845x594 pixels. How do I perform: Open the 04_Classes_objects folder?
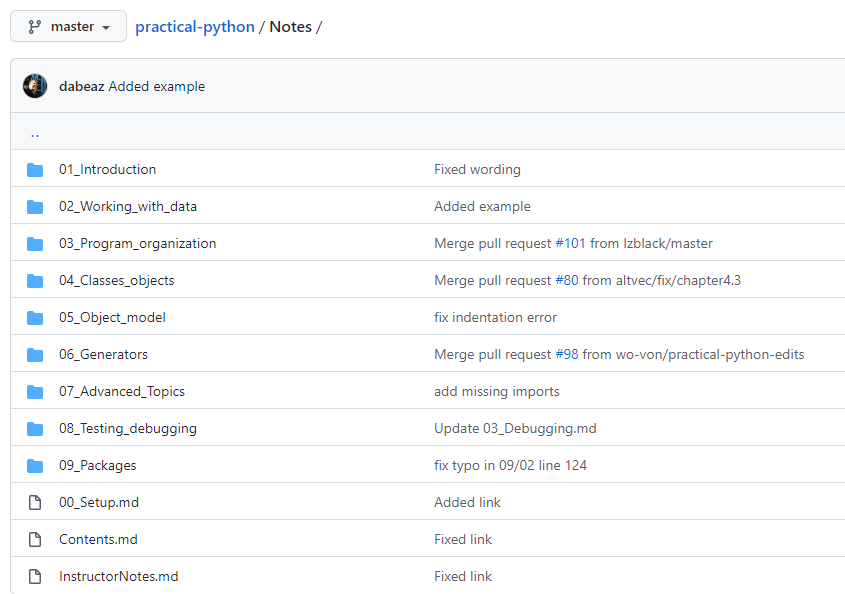[116, 281]
